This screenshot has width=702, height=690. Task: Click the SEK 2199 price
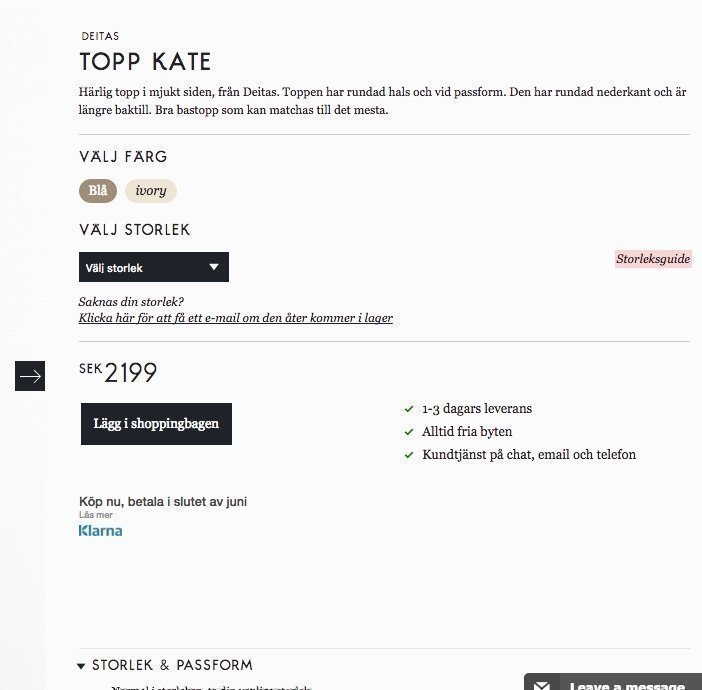tap(118, 373)
